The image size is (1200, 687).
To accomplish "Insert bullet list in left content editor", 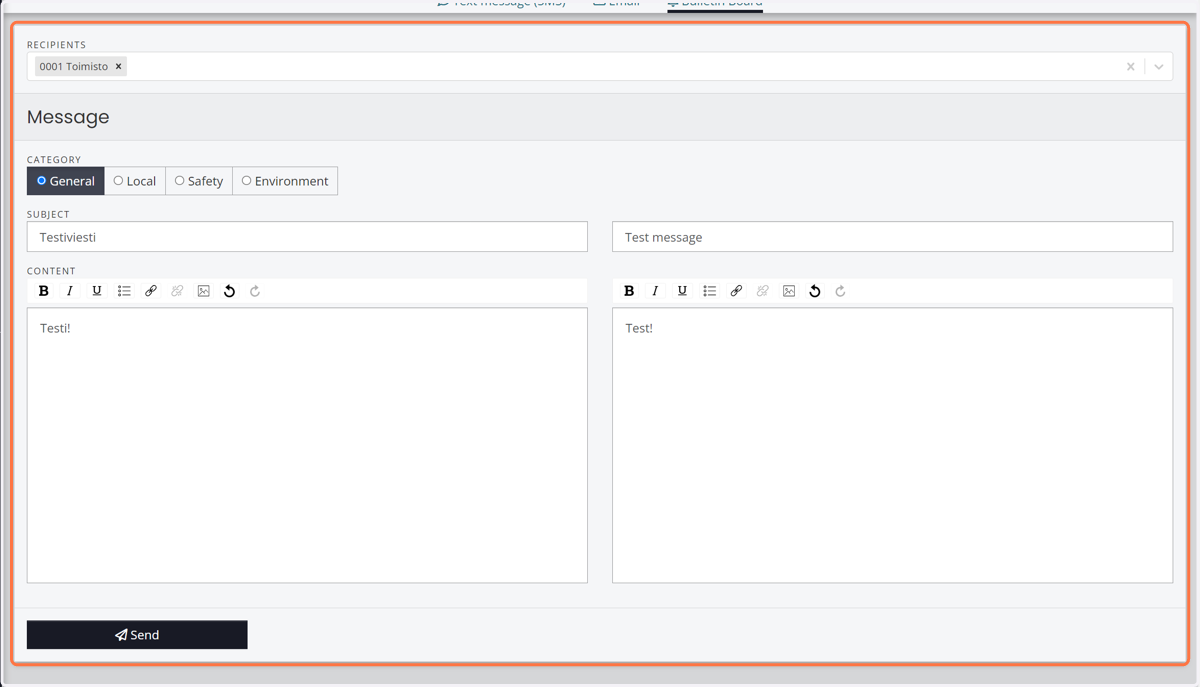I will tap(124, 291).
